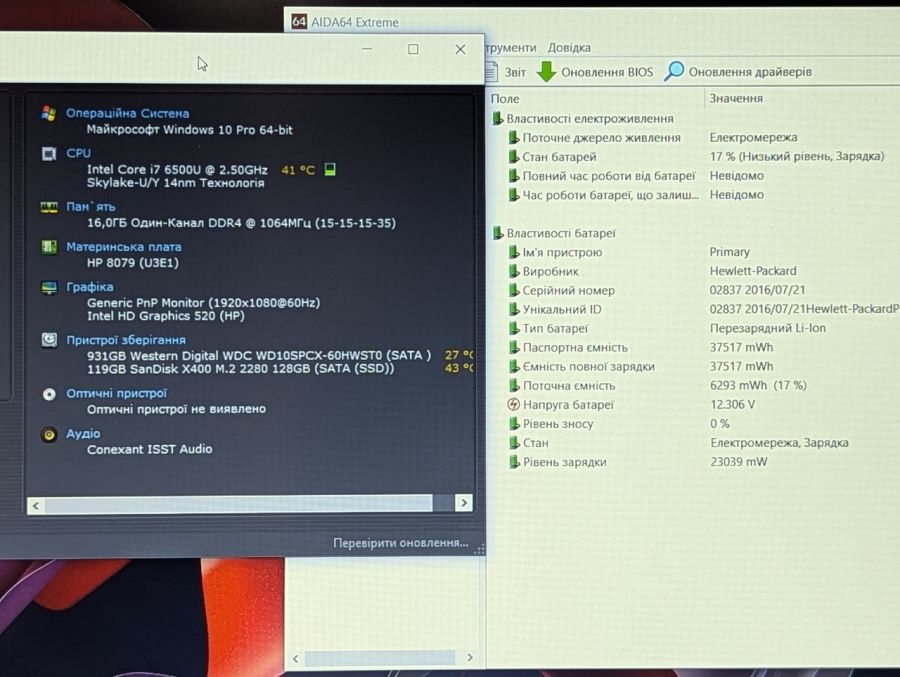Select value 17 % (Низький рівень, Зарядка)
This screenshot has width=900, height=677.
[797, 156]
